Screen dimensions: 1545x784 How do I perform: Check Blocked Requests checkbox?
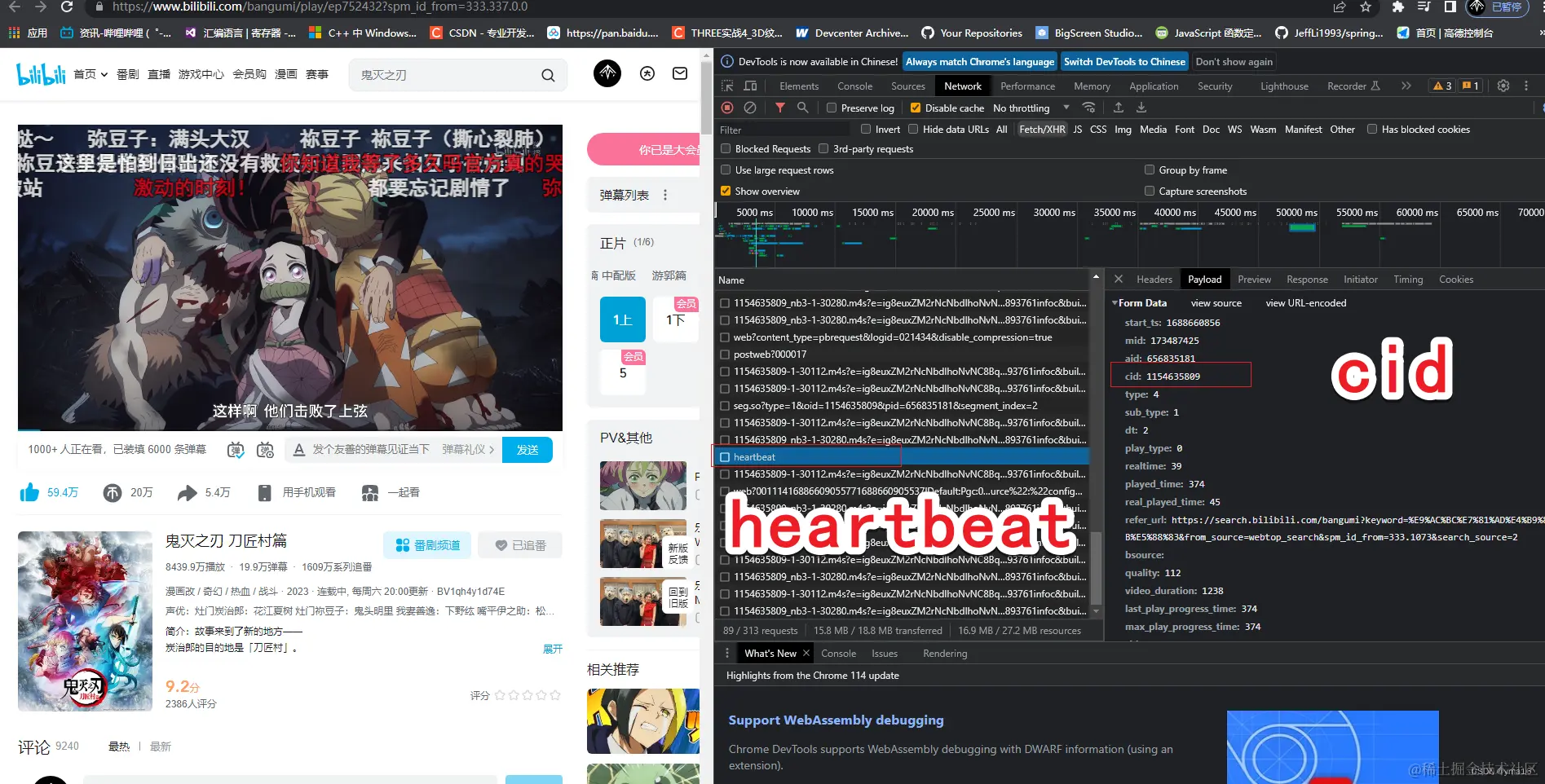726,148
